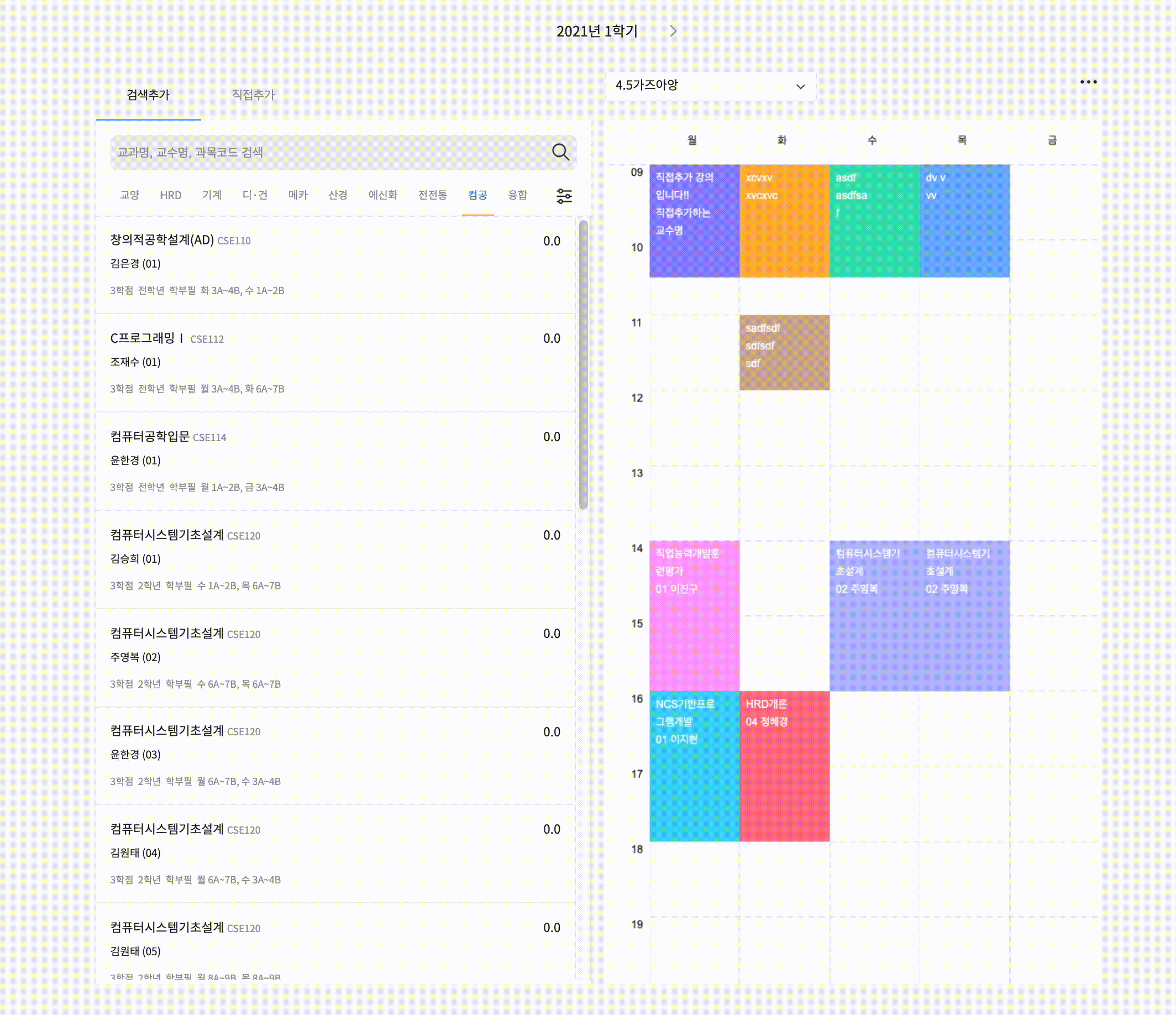Open the red HRD개론 timetable block
This screenshot has height=1015, width=1176.
(784, 766)
